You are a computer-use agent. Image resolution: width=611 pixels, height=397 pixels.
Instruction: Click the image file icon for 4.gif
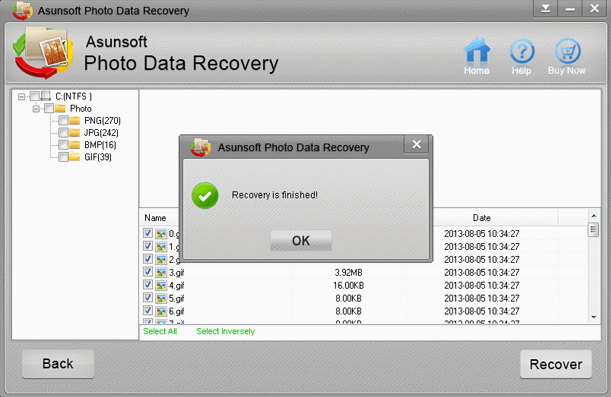point(161,286)
